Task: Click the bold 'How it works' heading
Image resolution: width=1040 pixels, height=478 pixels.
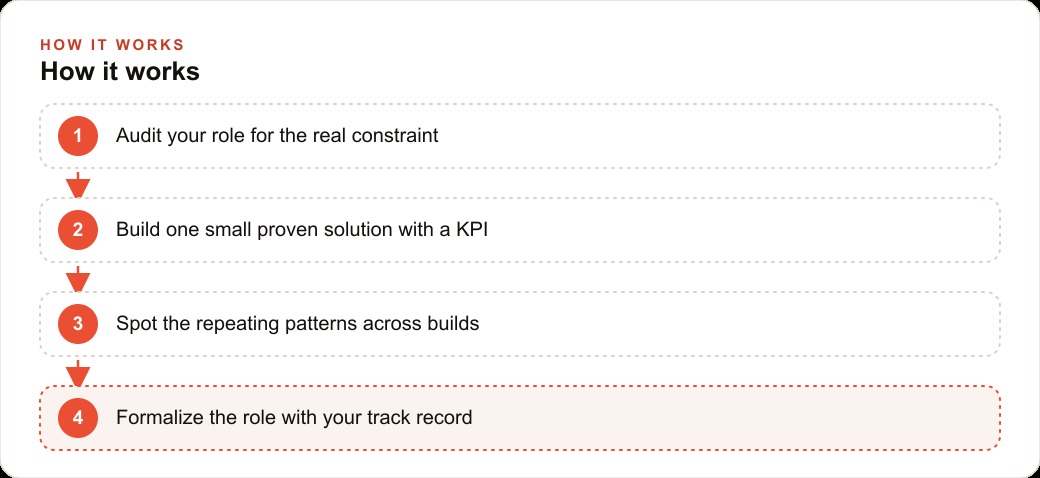Action: point(120,72)
